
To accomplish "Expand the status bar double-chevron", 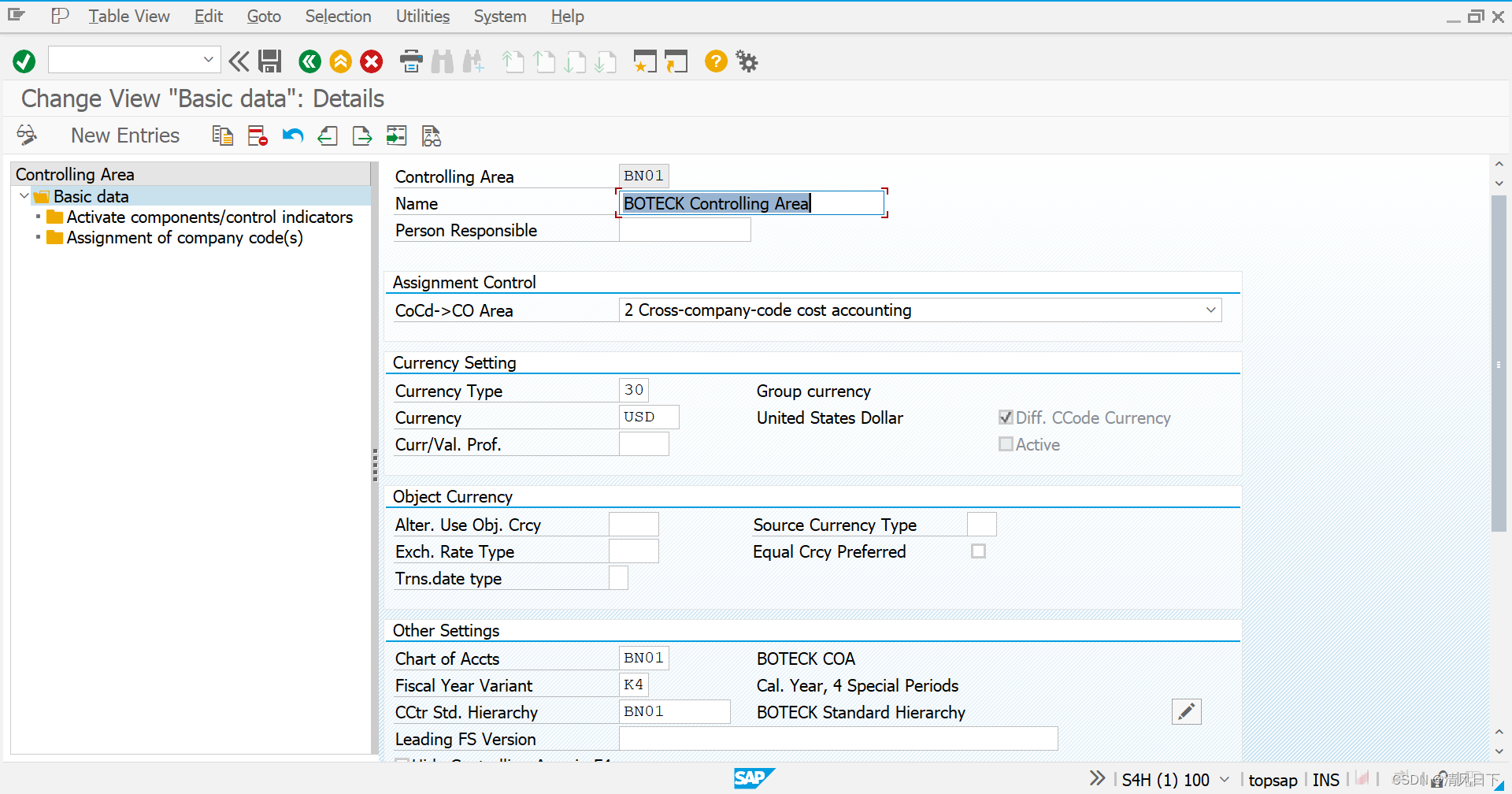I will point(1097,778).
